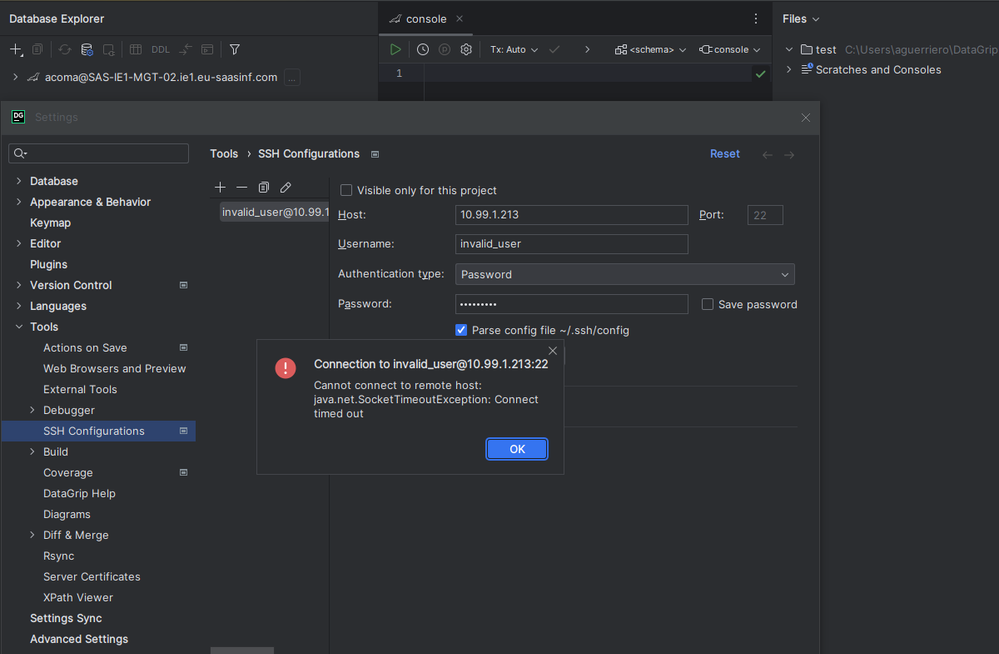Viewport: 999px width, 654px height.
Task: Open the Authentication type dropdown
Action: point(625,274)
